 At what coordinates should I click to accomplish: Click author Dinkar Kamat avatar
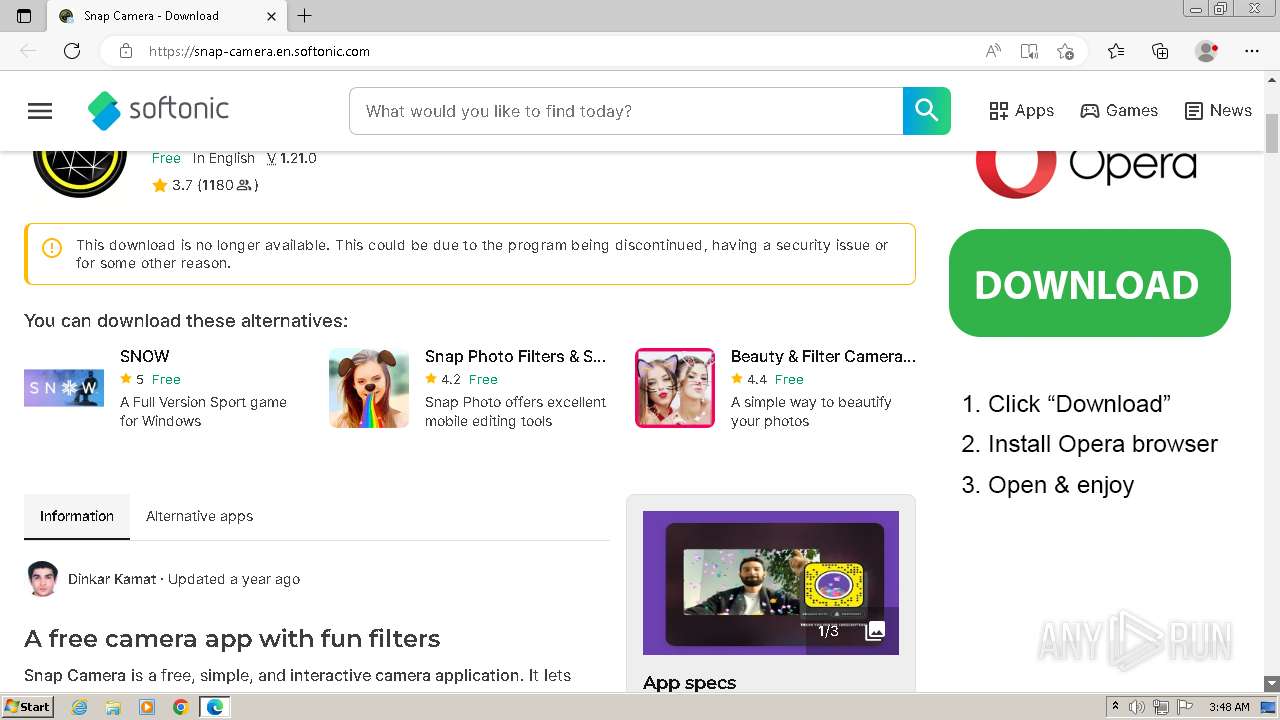point(42,579)
